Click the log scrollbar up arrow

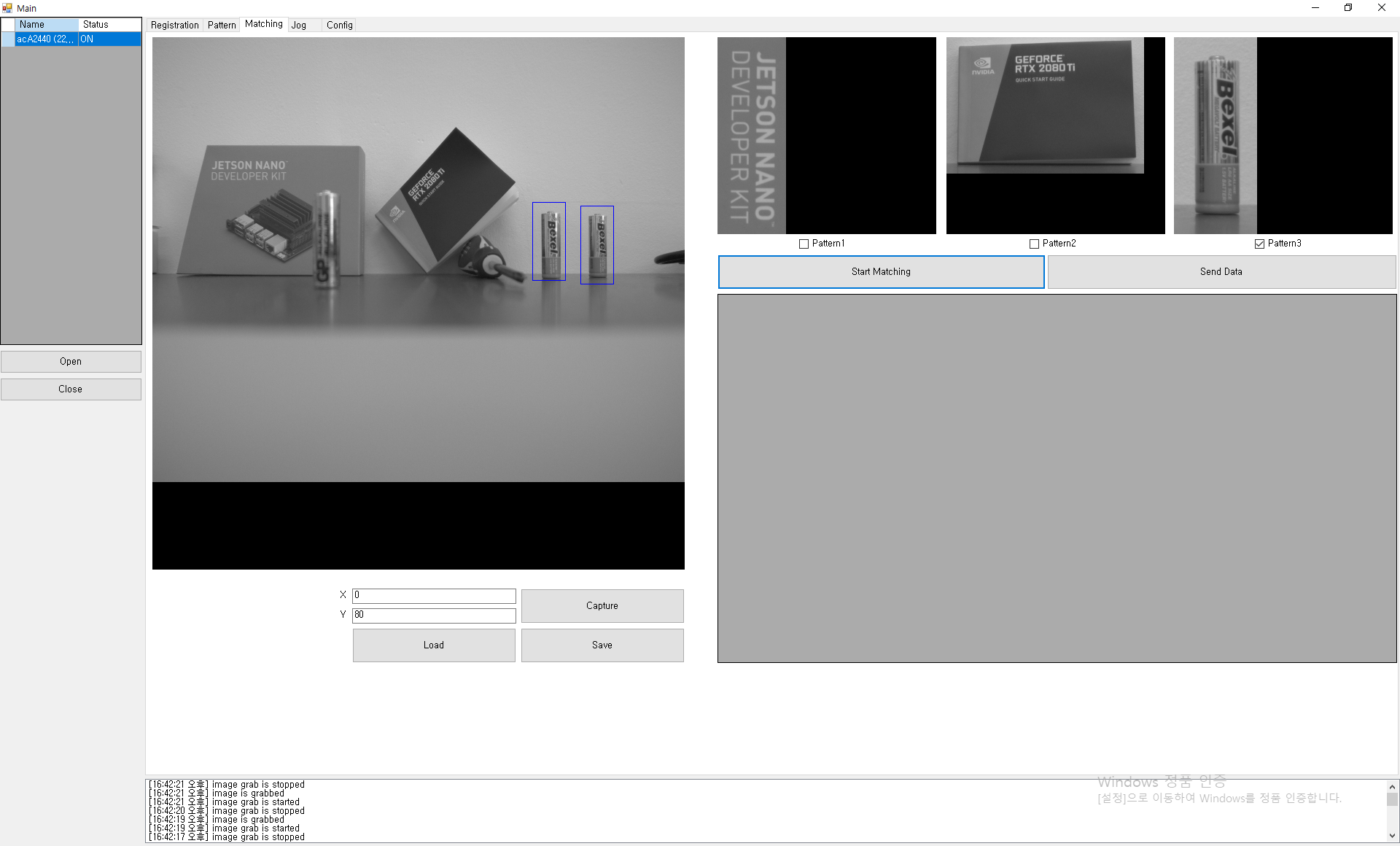coord(1392,787)
